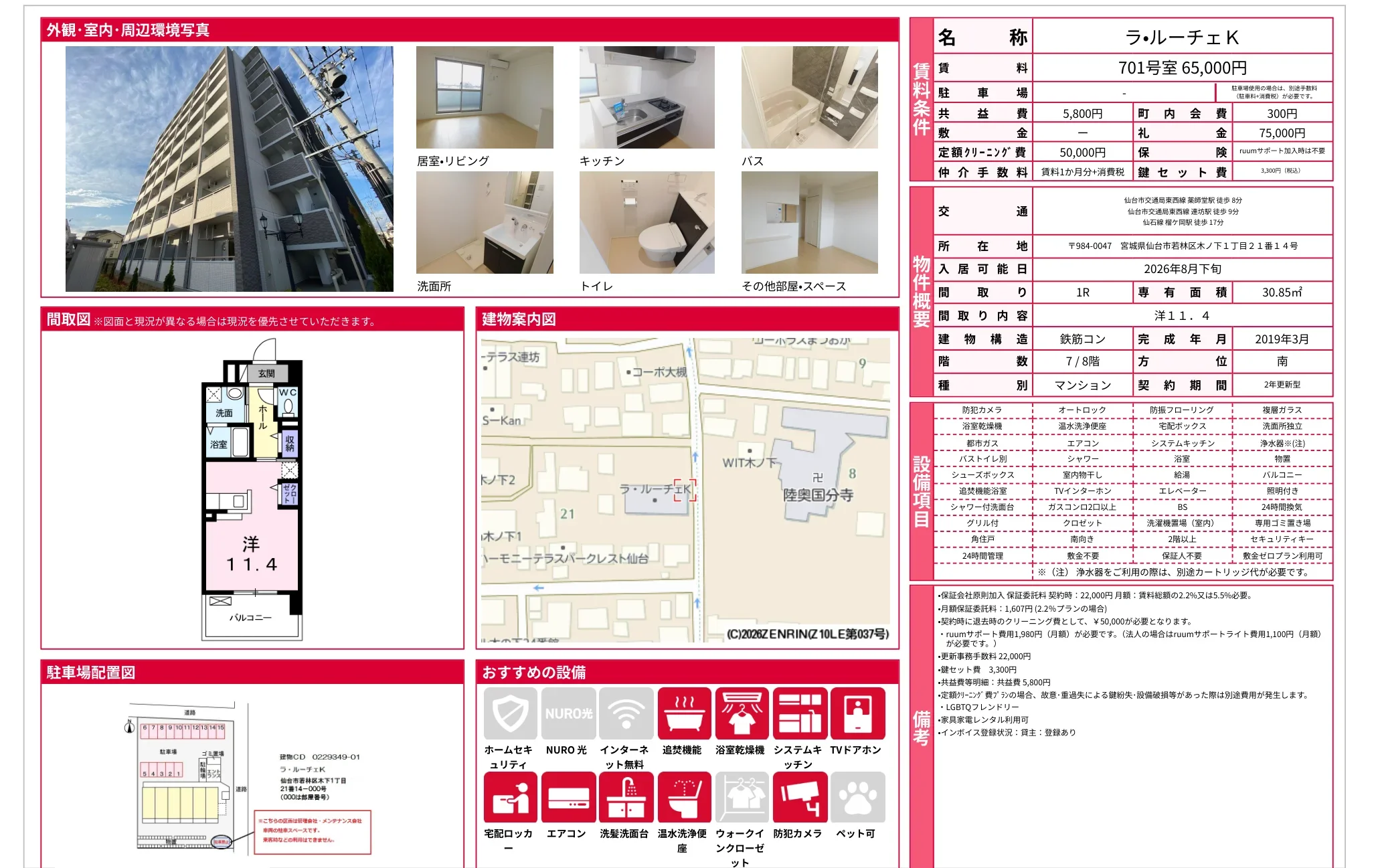Select the 駐車場配置図 section heading
The height and width of the screenshot is (868, 1376).
point(90,673)
